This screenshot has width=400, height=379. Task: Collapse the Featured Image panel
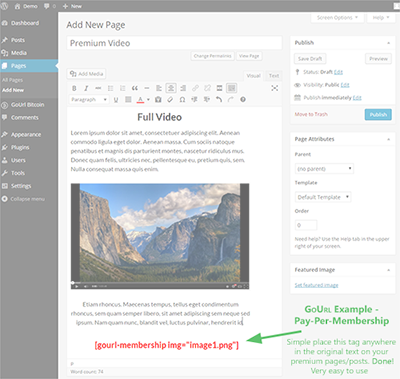388,270
